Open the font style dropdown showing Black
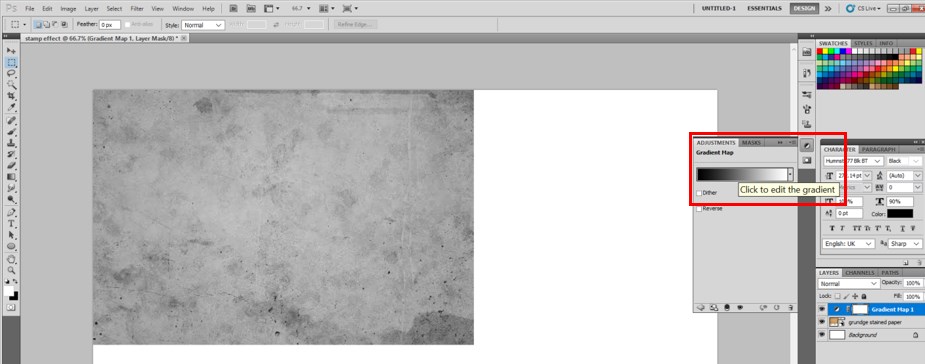This screenshot has height=364, width=925. click(904, 161)
